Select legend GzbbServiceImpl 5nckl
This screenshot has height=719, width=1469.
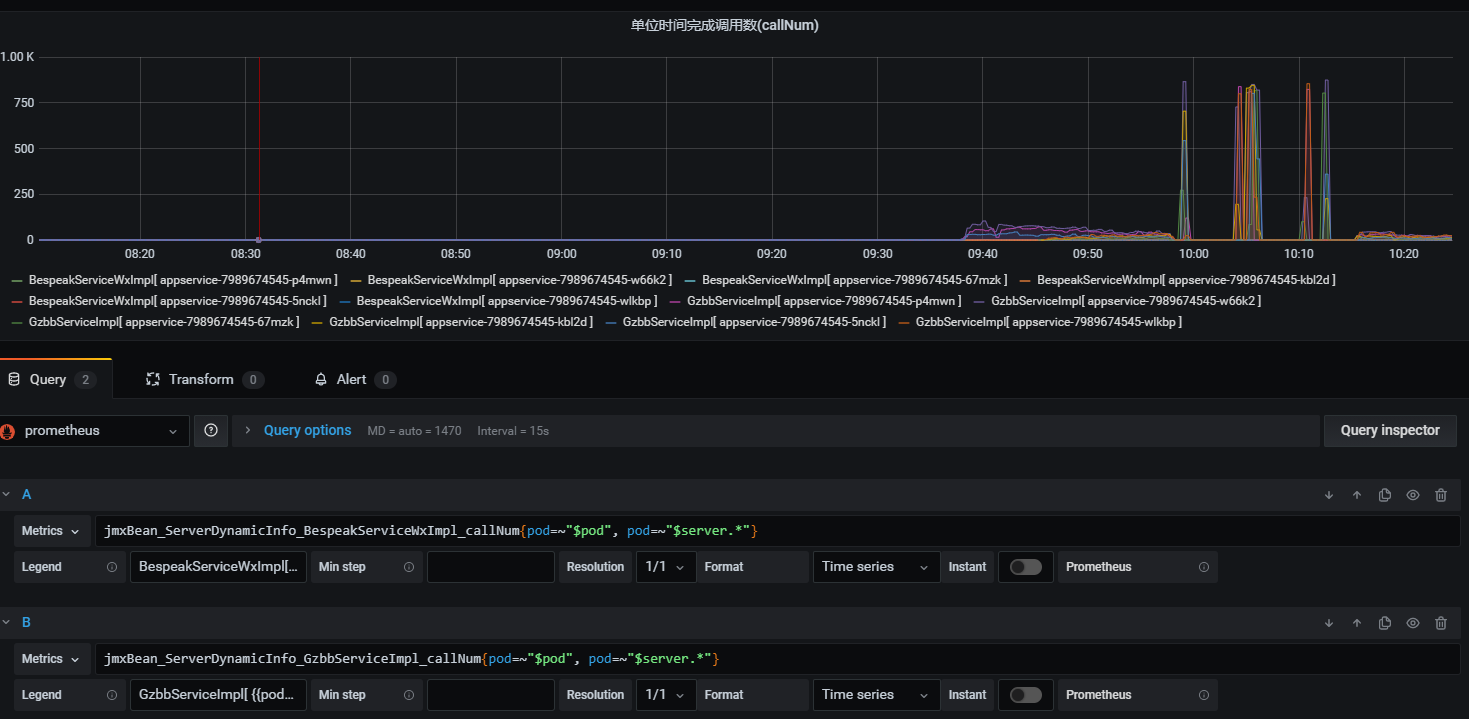[754, 322]
